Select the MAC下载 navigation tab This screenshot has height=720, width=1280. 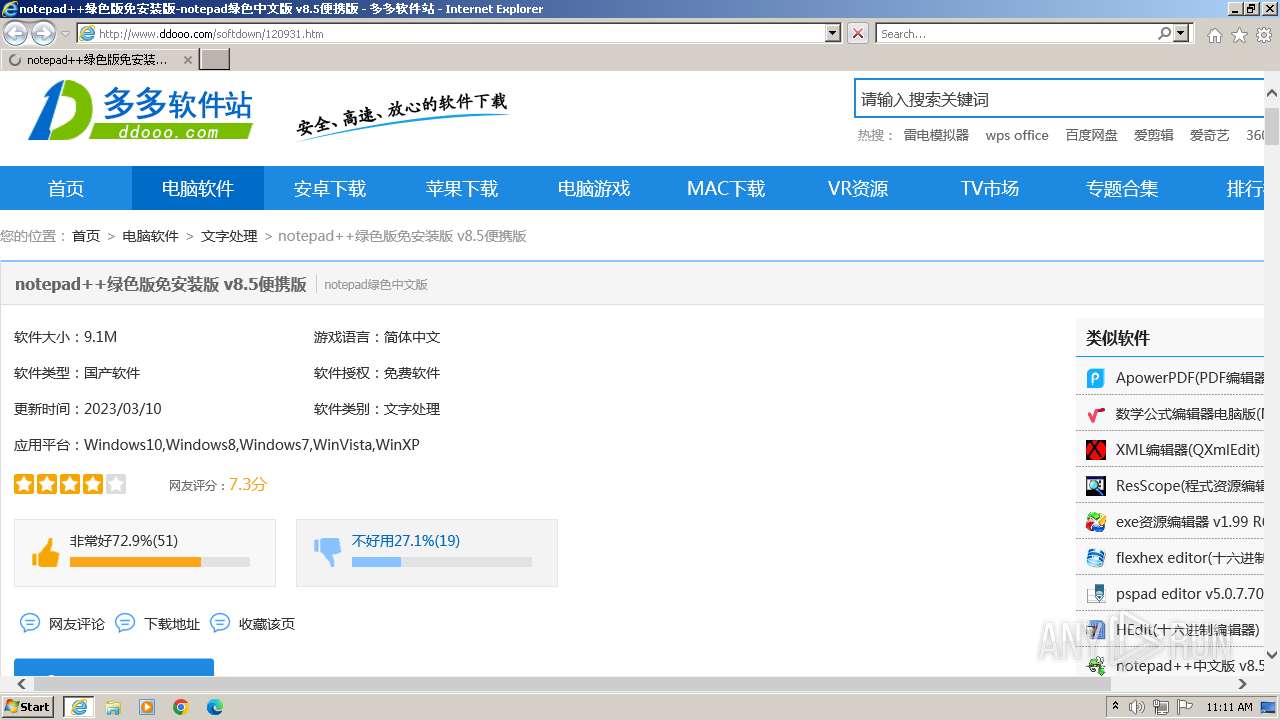point(726,188)
